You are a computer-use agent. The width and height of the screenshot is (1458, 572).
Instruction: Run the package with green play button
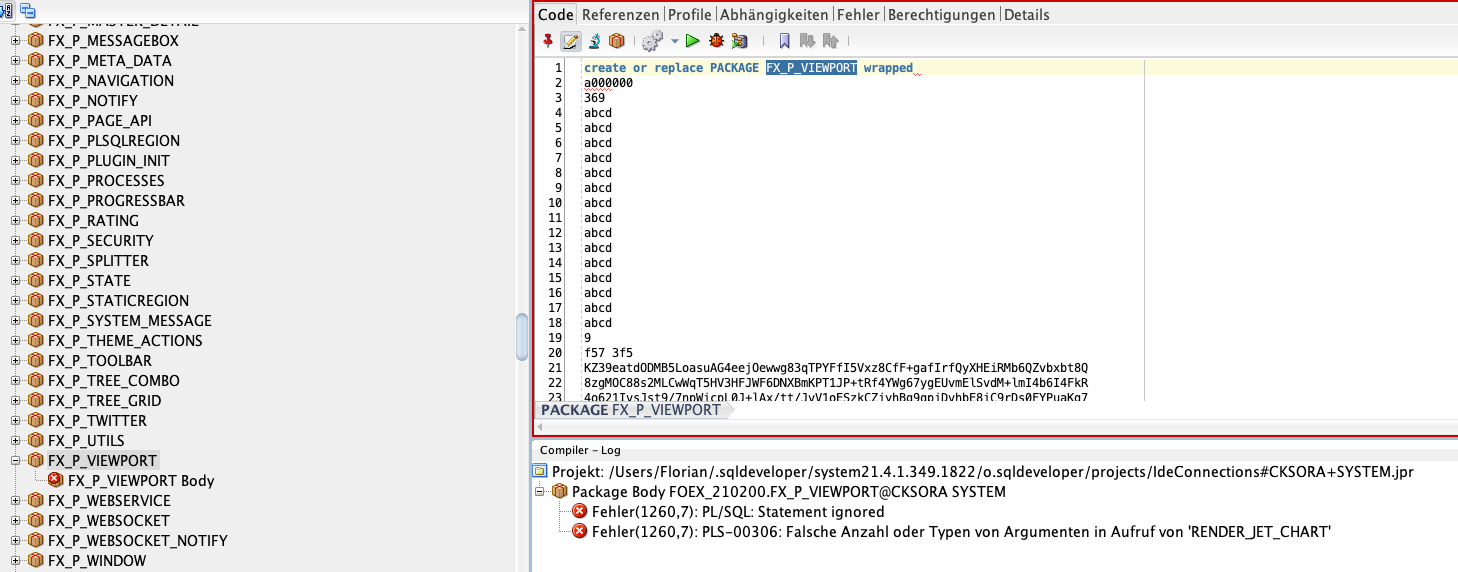pyautogui.click(x=692, y=41)
